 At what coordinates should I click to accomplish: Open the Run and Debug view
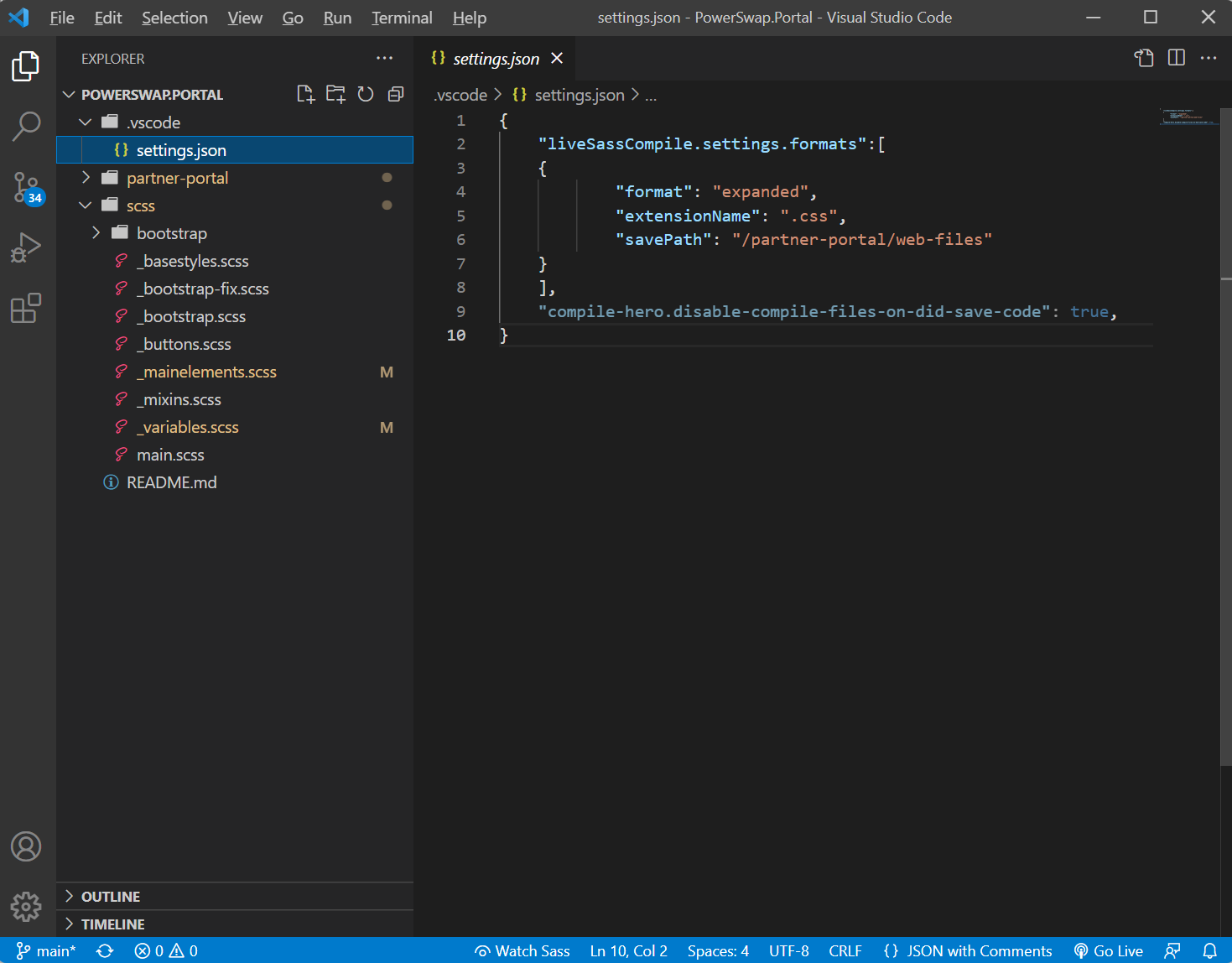(x=26, y=248)
